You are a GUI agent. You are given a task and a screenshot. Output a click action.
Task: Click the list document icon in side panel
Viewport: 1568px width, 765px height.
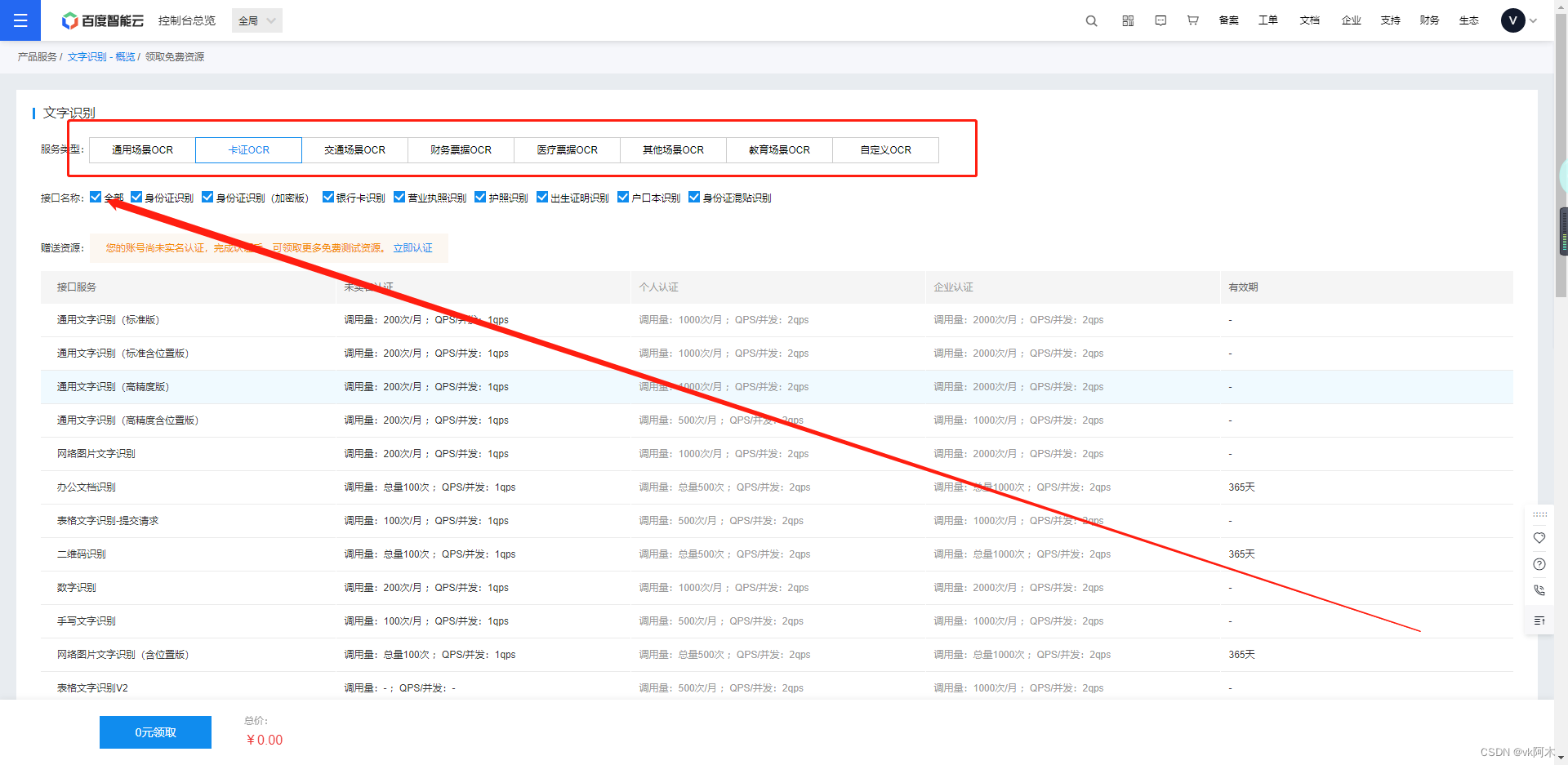(1539, 620)
